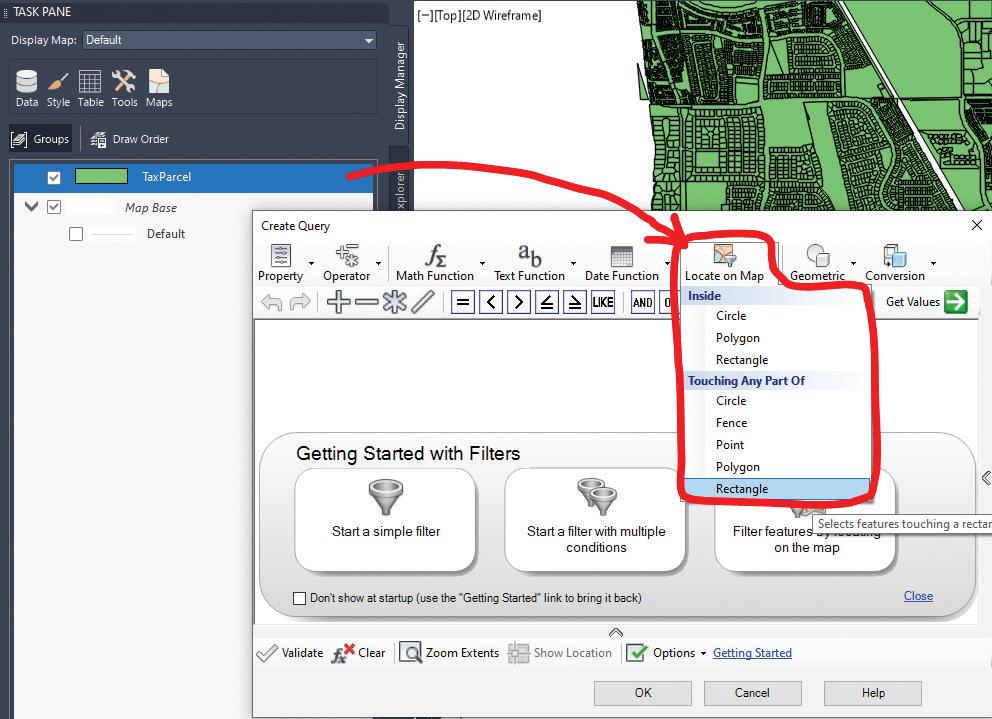Open the Text Function dropdown arrow

tap(573, 263)
